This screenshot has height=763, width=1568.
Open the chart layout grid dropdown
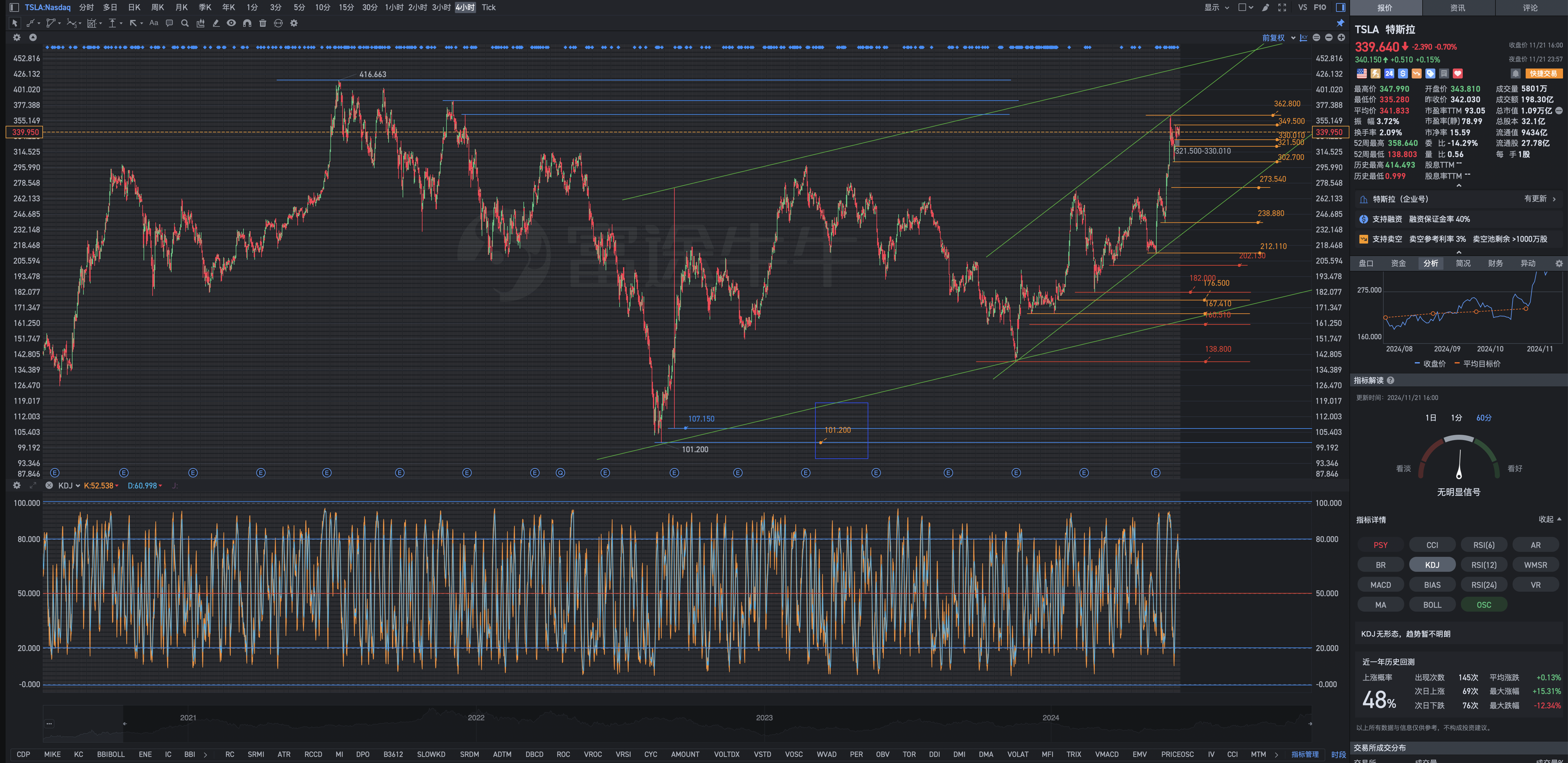[x=1245, y=7]
